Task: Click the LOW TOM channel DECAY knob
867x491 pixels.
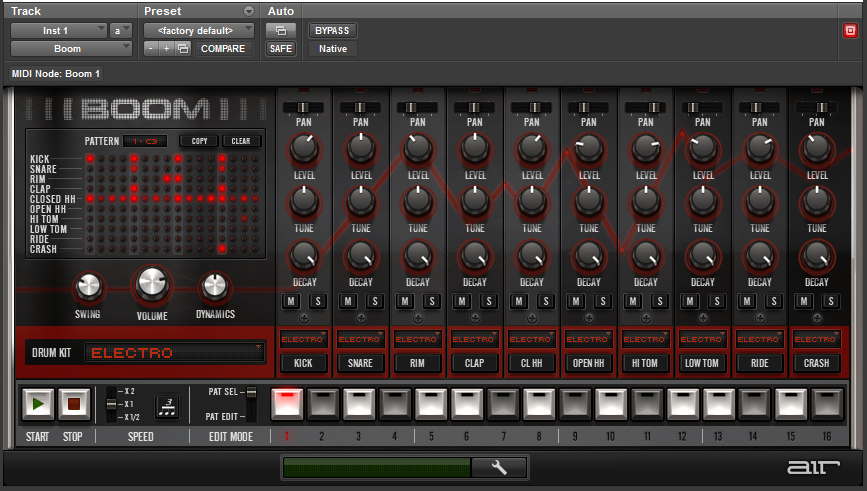Action: (x=703, y=257)
